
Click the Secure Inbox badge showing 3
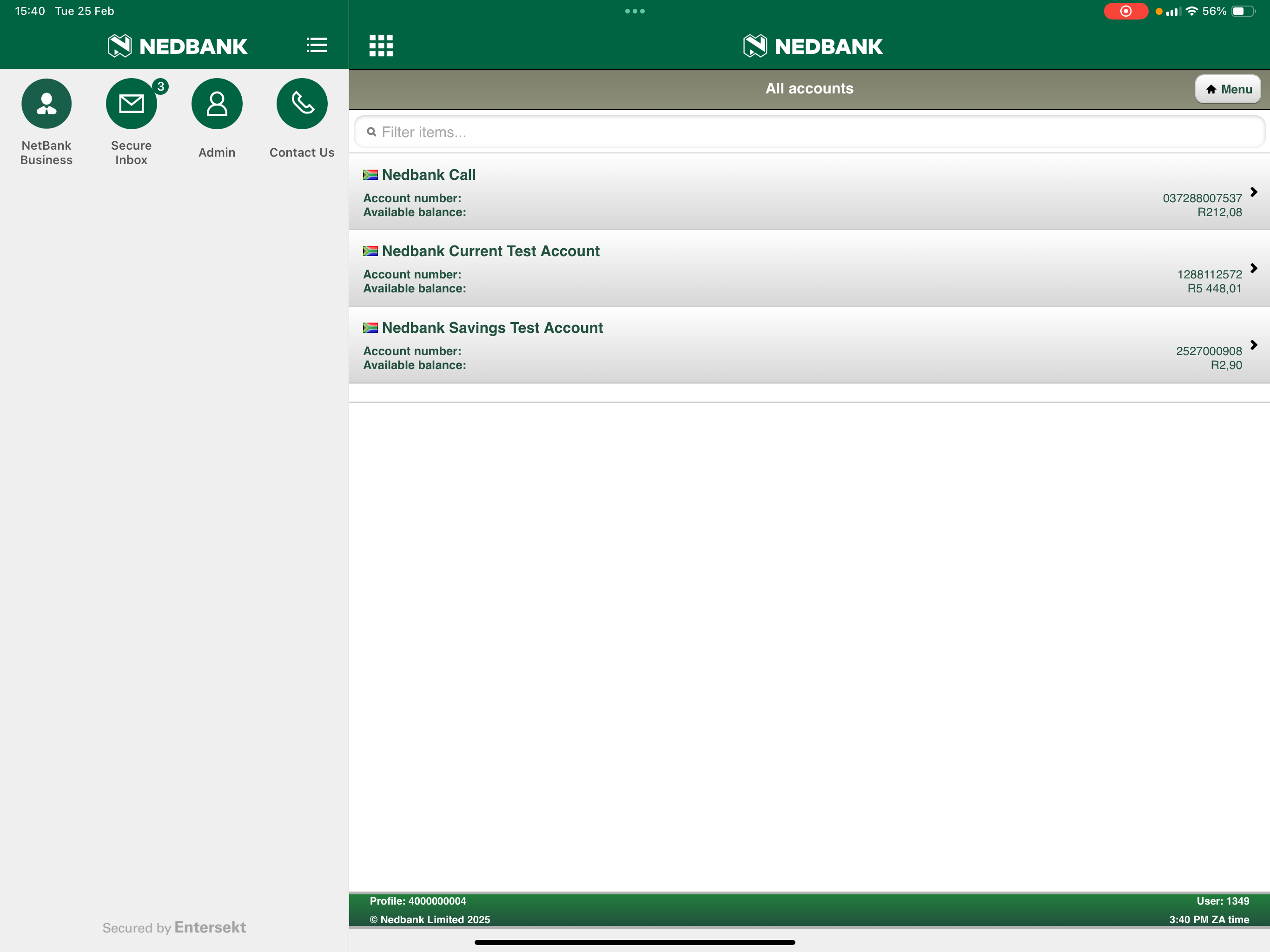[161, 86]
